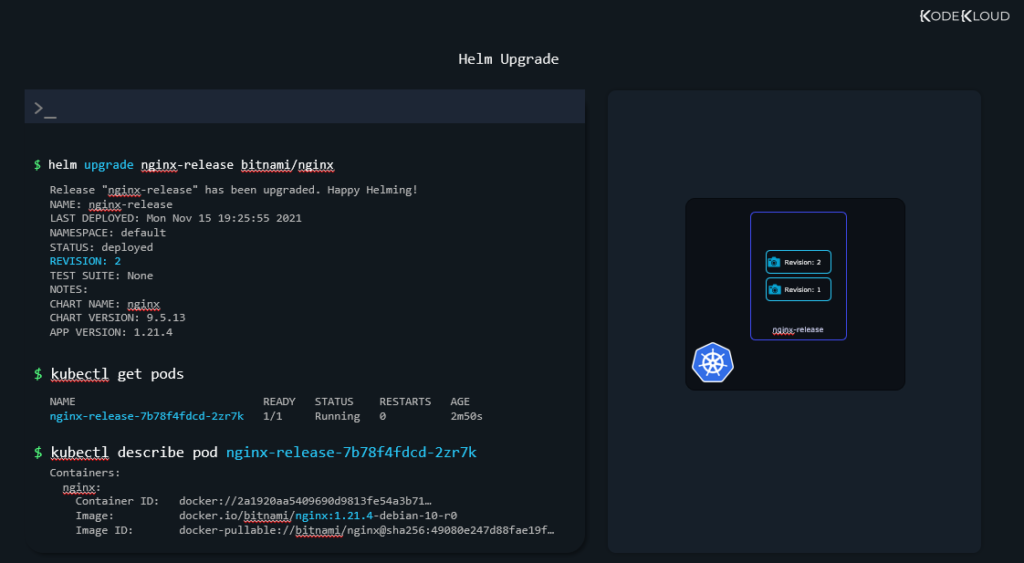Click the Helm Upgrade title
Viewport: 1024px width, 563px height.
[x=508, y=59]
